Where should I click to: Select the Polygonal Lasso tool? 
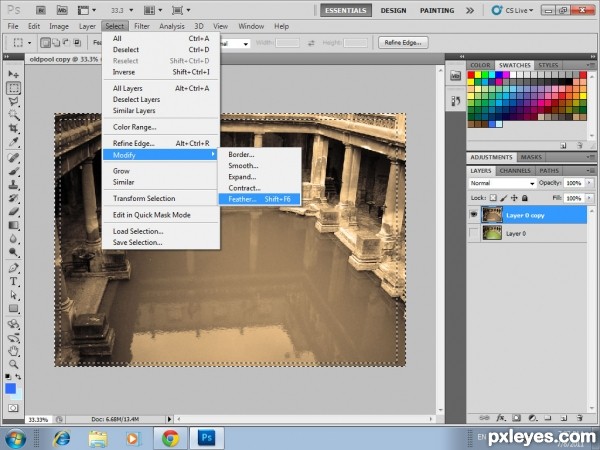coord(14,102)
